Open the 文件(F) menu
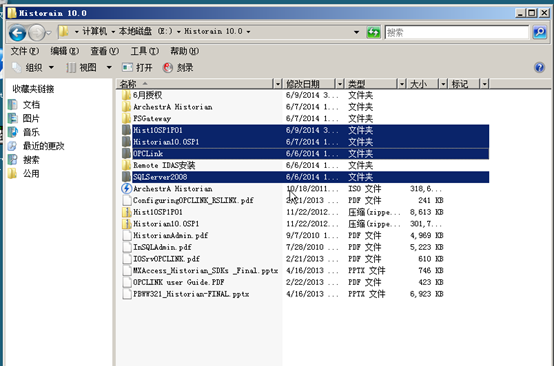The image size is (554, 366). coord(24,51)
